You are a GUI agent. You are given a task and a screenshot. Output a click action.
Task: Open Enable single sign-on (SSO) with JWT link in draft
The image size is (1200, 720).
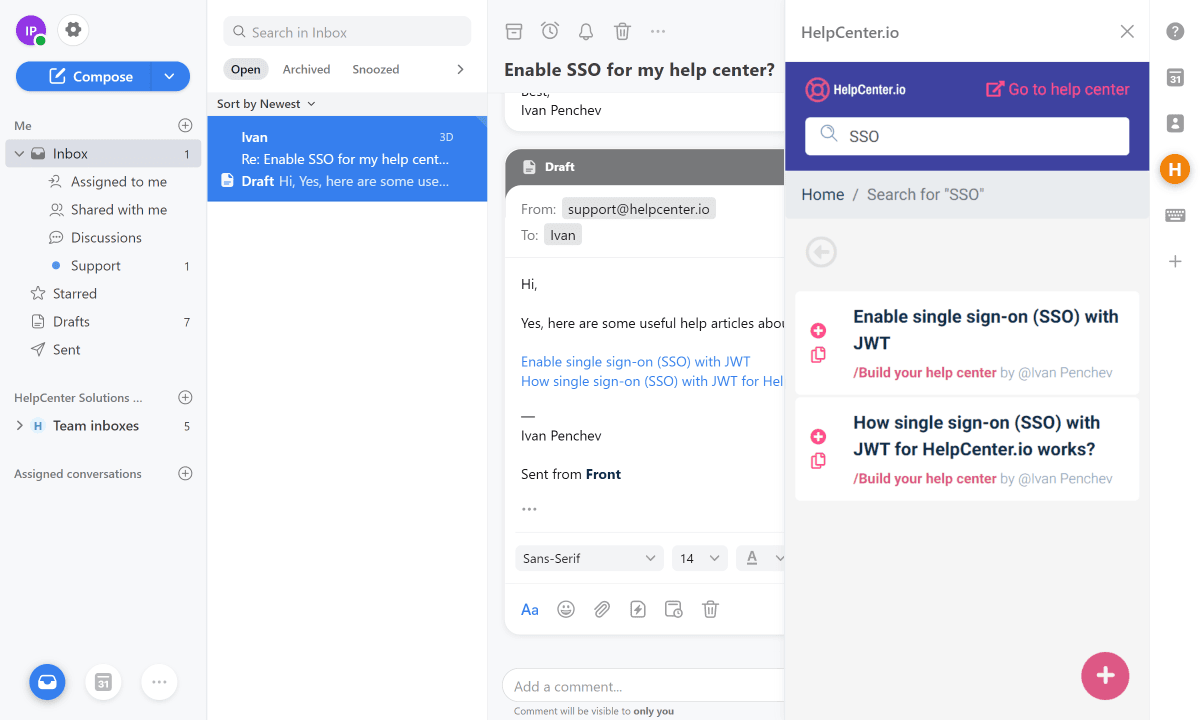coord(636,362)
